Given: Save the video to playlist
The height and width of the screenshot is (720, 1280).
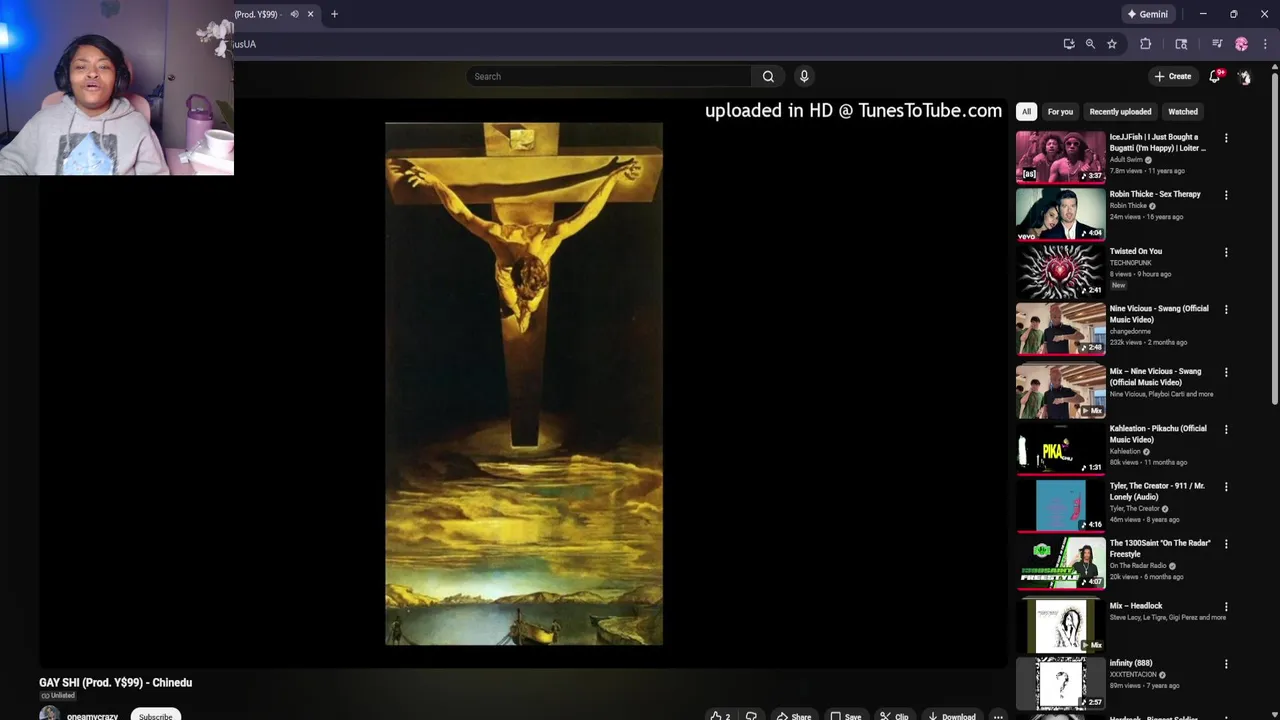Looking at the screenshot, I should coord(846,715).
